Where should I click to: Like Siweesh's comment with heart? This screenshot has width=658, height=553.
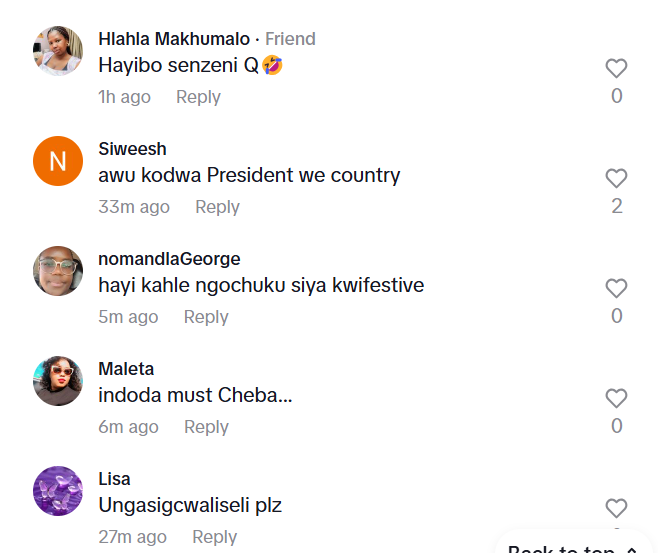[x=616, y=179]
